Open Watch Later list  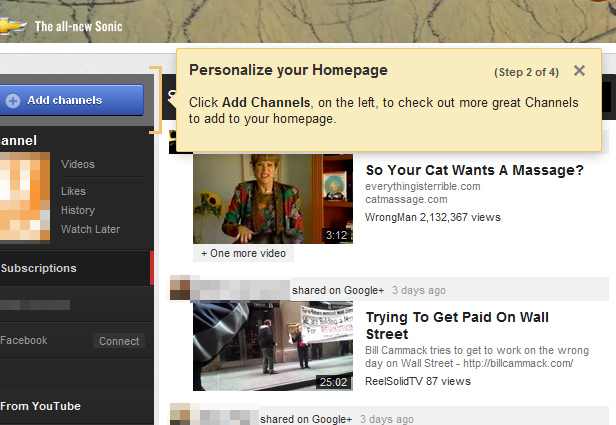click(90, 229)
